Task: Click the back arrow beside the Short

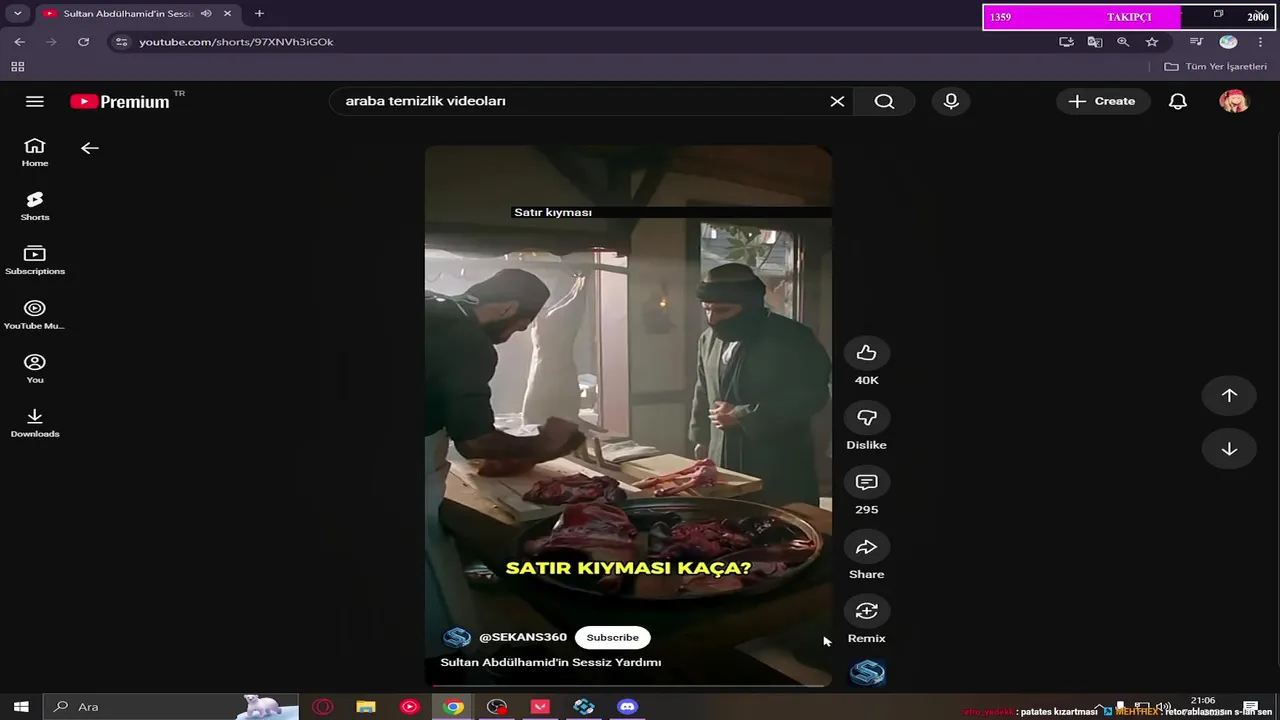Action: click(x=90, y=148)
